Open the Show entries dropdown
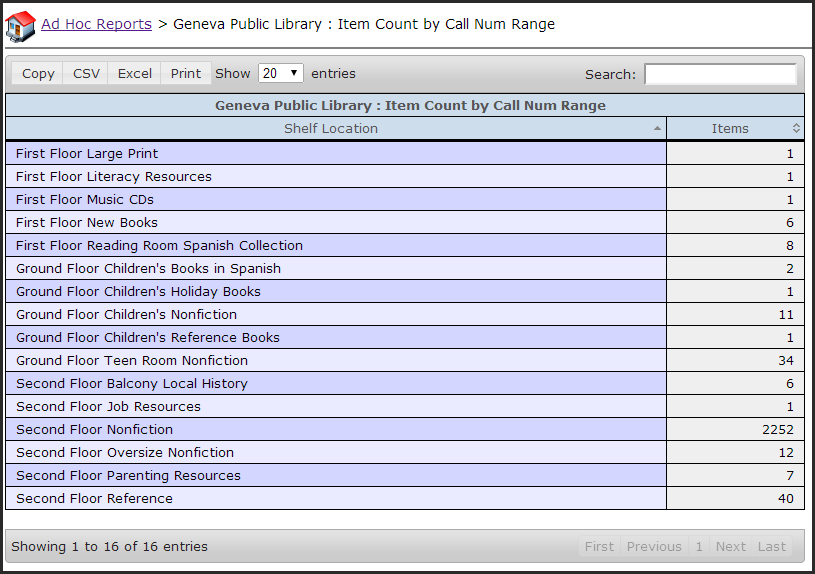The image size is (815, 574). (281, 73)
